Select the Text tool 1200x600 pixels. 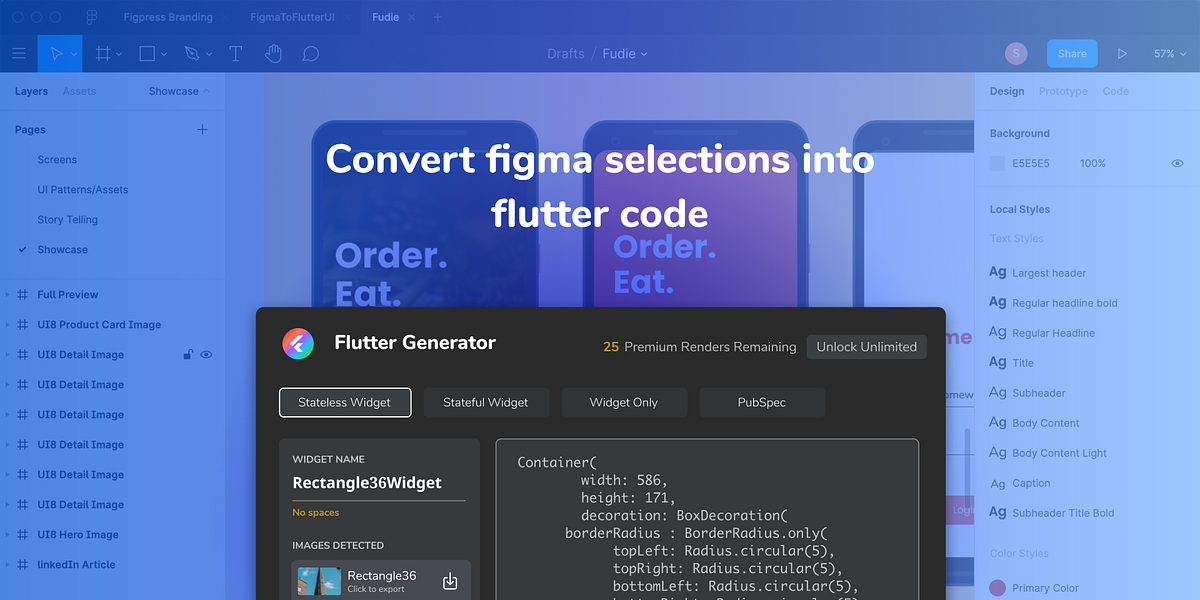tap(235, 53)
